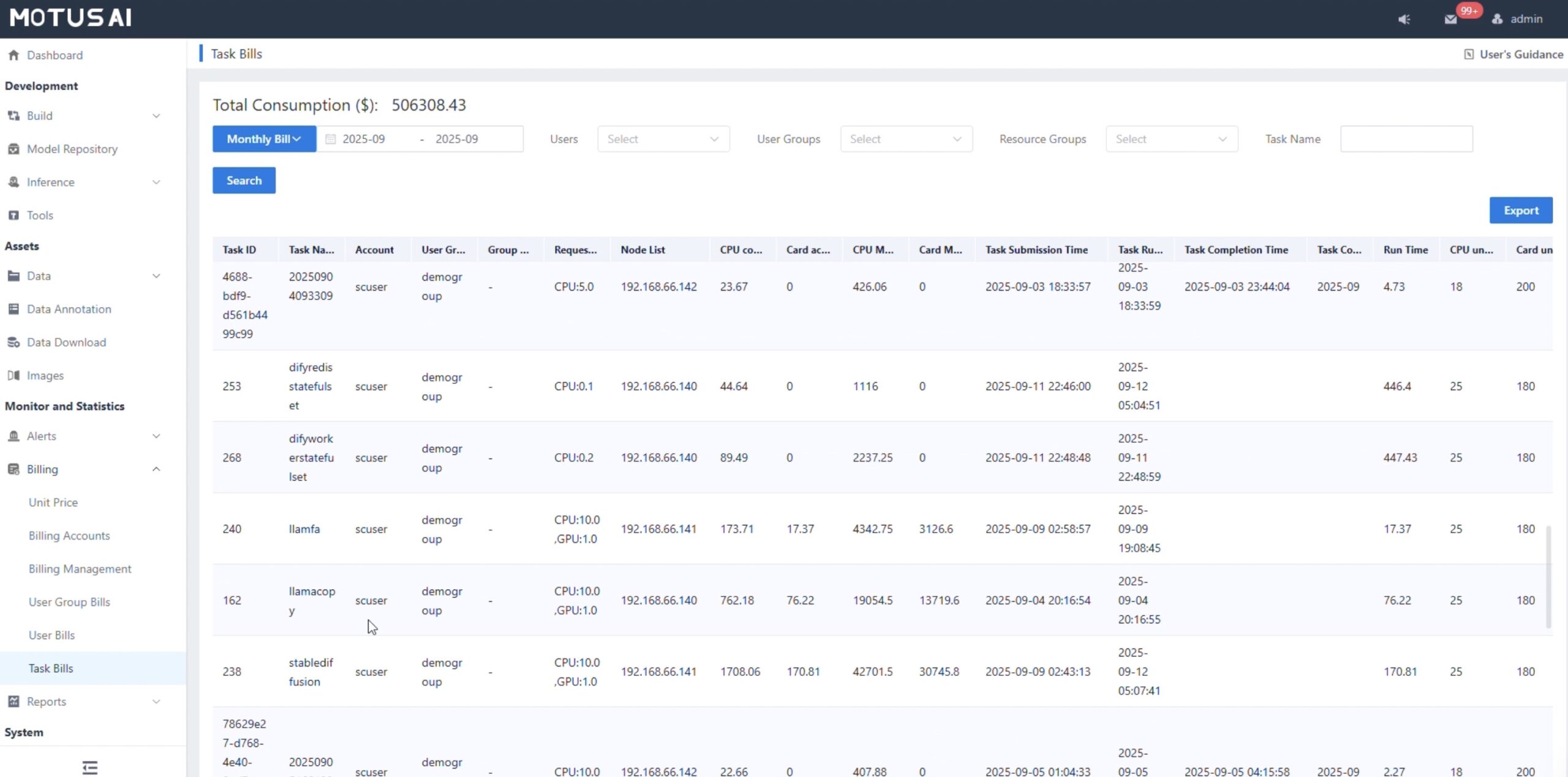1568x777 pixels.
Task: Collapse the Billing menu chevron
Action: tap(156, 469)
